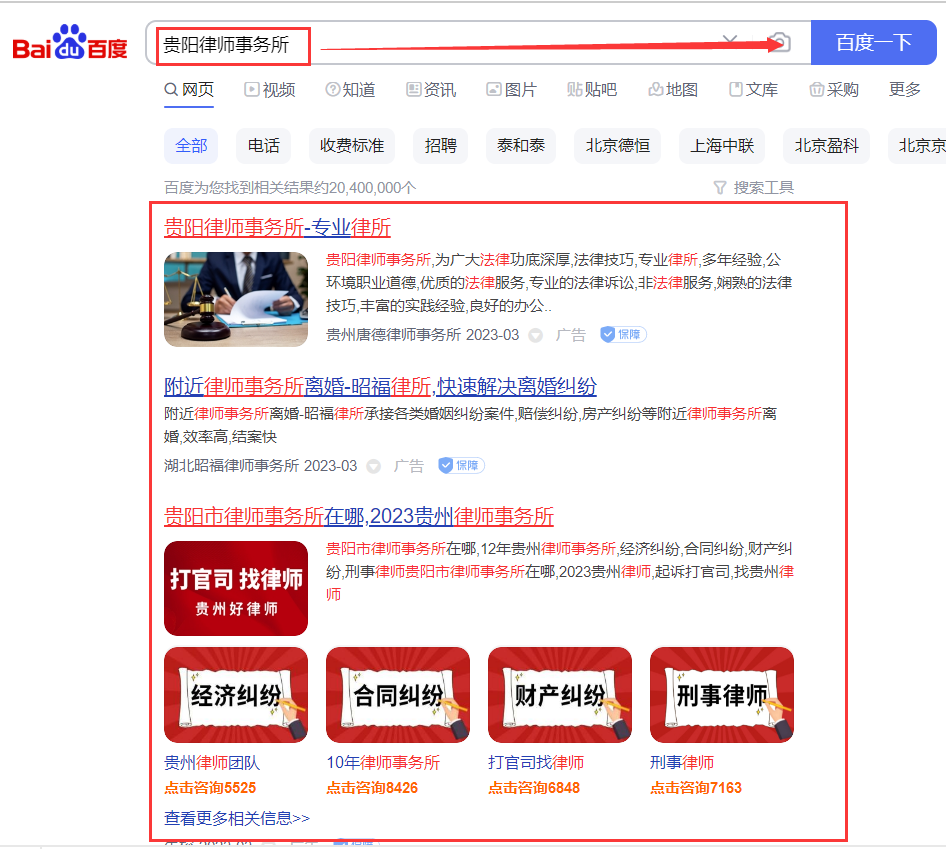Image resolution: width=946 pixels, height=849 pixels.
Task: Switch to the 视频 tab
Action: 270,90
